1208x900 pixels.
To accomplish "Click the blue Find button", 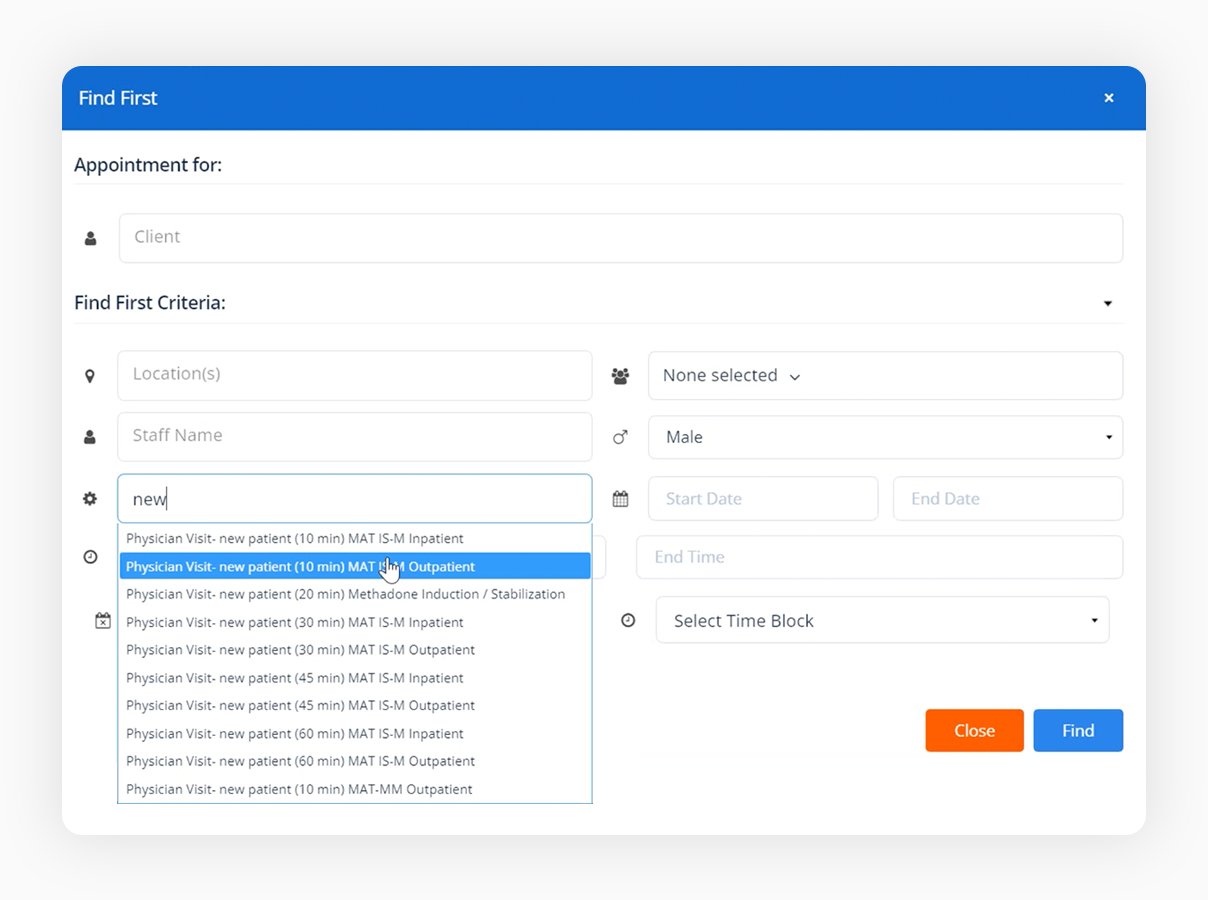I will point(1077,730).
